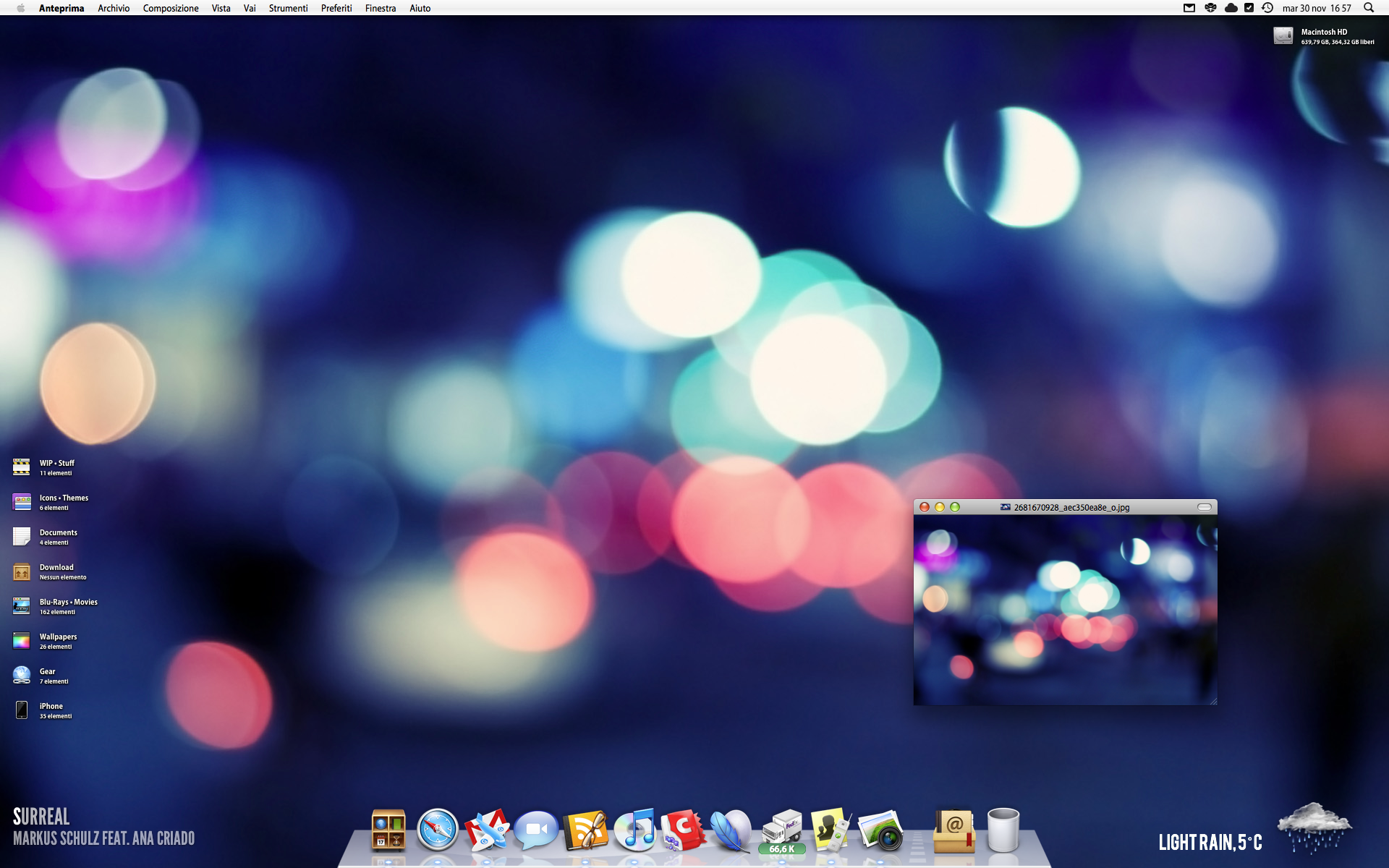Close the 2681670928_aec350ea8e_o.jpg window
This screenshot has width=1389, height=868.
(x=925, y=507)
